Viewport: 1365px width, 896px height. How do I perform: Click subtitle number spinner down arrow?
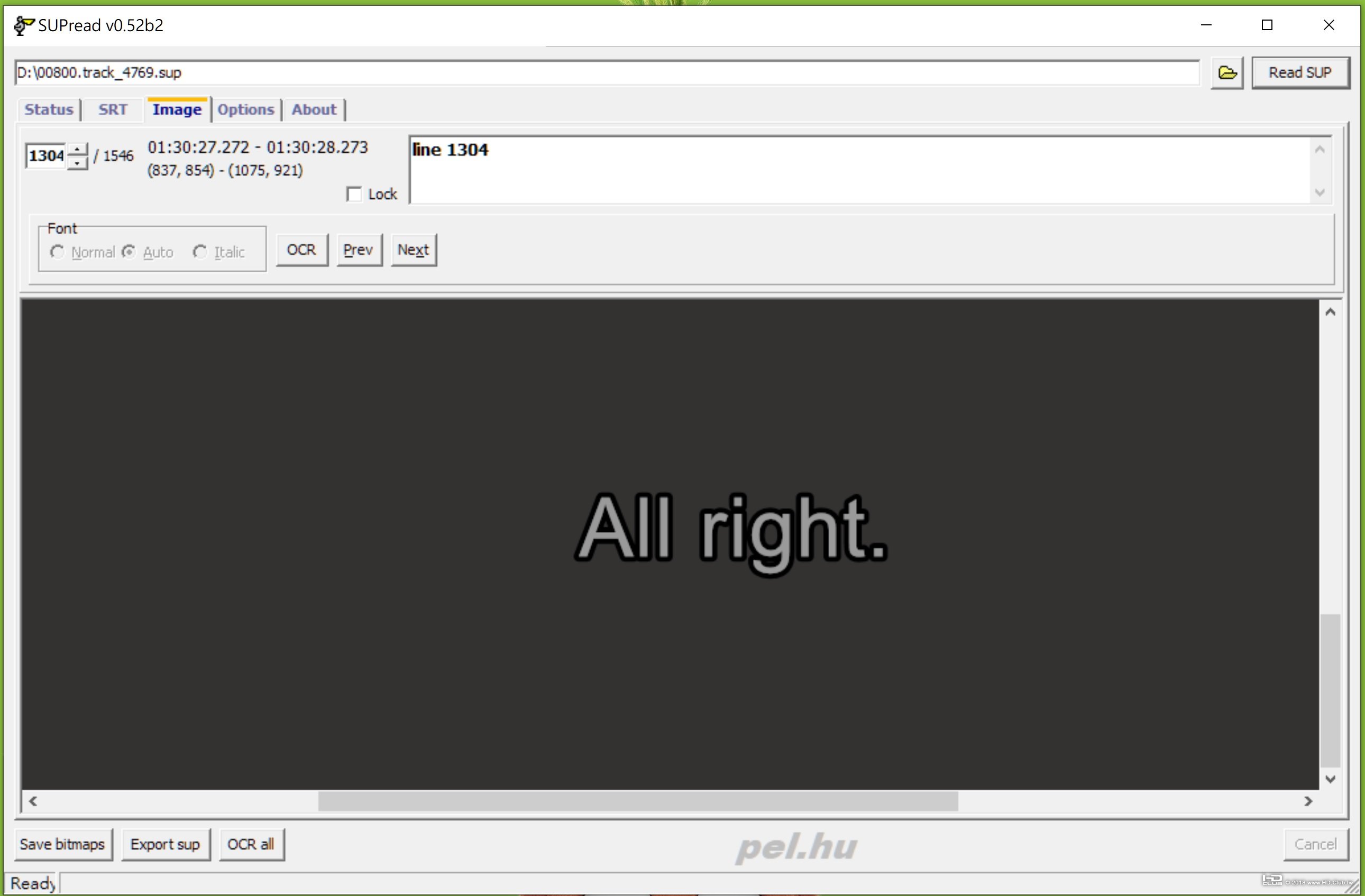pos(77,163)
